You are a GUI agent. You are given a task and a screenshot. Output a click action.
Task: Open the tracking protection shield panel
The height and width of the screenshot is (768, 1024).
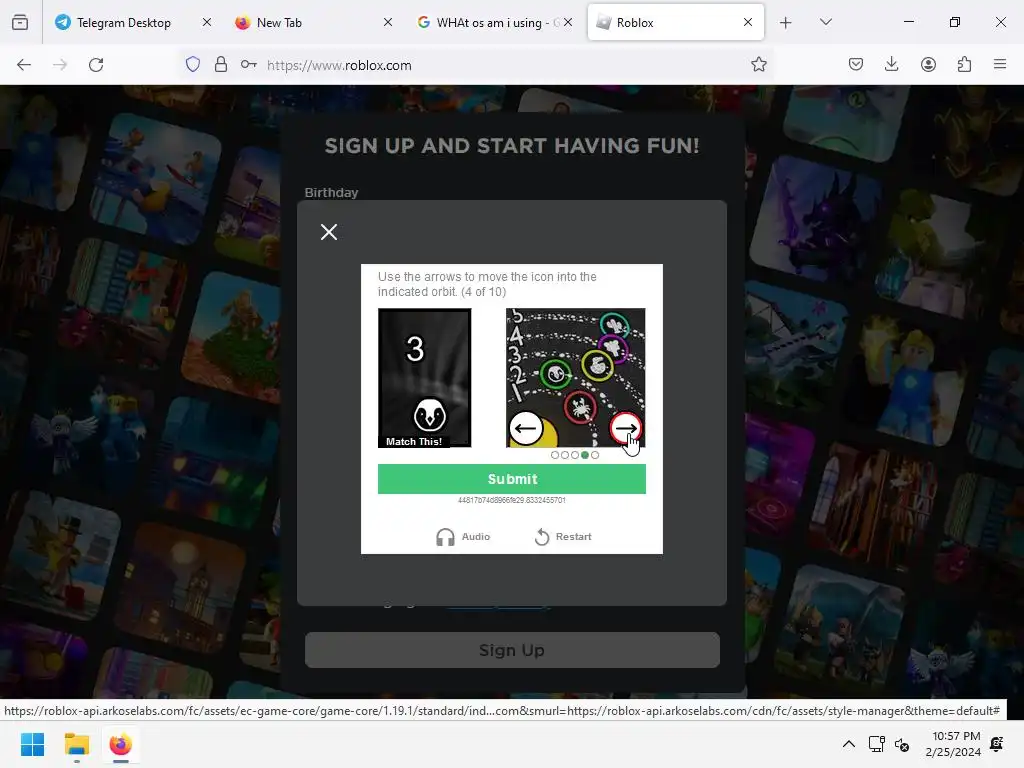[x=193, y=65]
